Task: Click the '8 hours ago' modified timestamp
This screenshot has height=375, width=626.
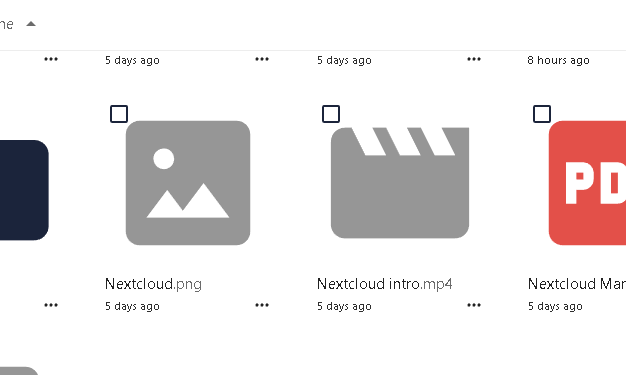Action: pos(558,60)
